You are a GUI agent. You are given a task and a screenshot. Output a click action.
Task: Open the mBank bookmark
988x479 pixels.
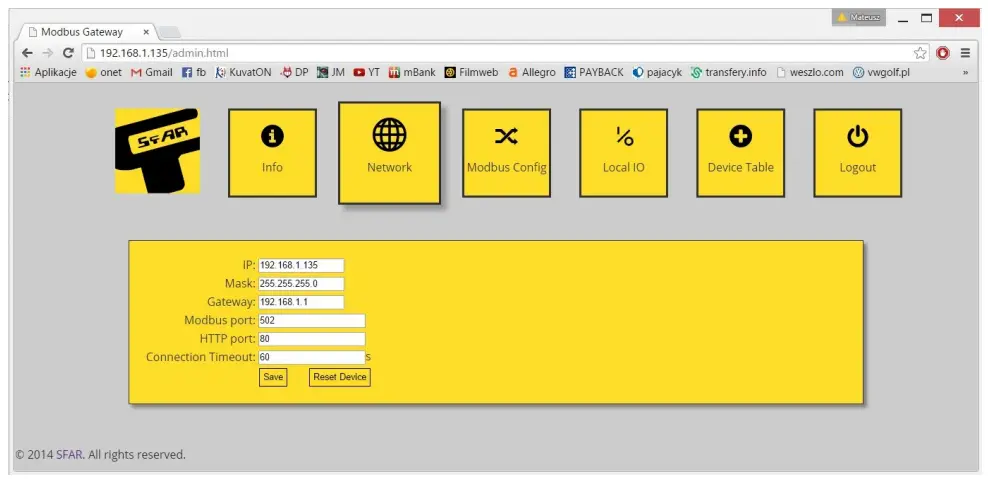tap(412, 72)
